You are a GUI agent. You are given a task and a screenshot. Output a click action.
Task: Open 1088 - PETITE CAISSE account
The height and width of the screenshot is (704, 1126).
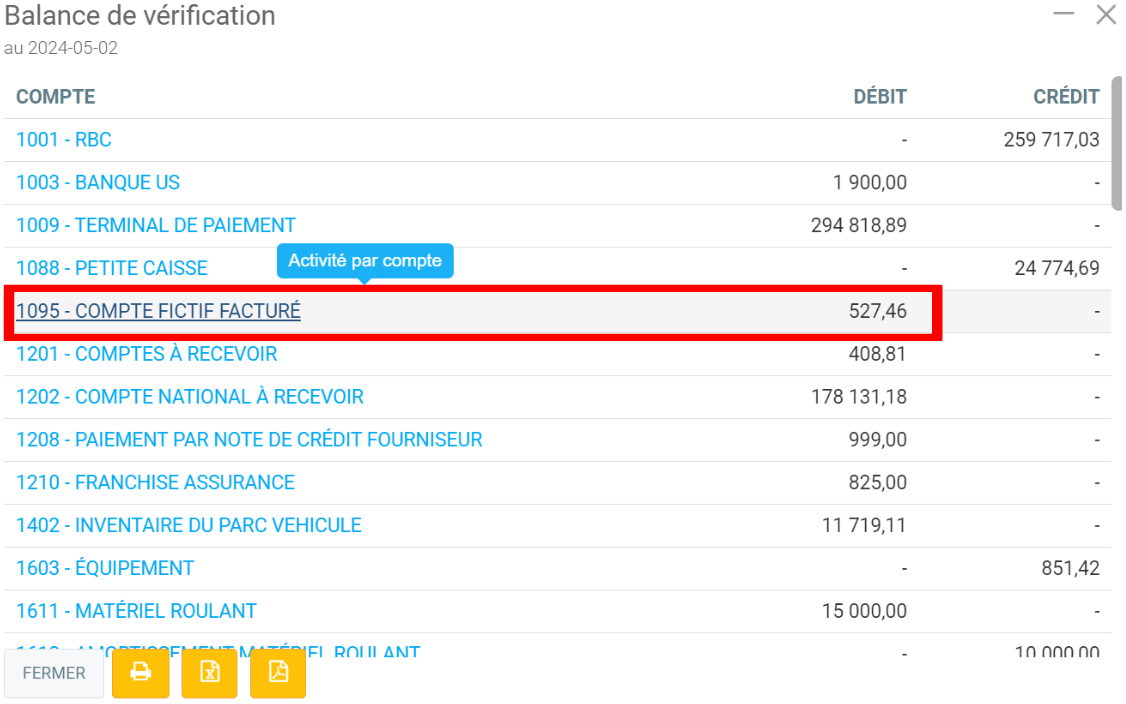coord(112,268)
